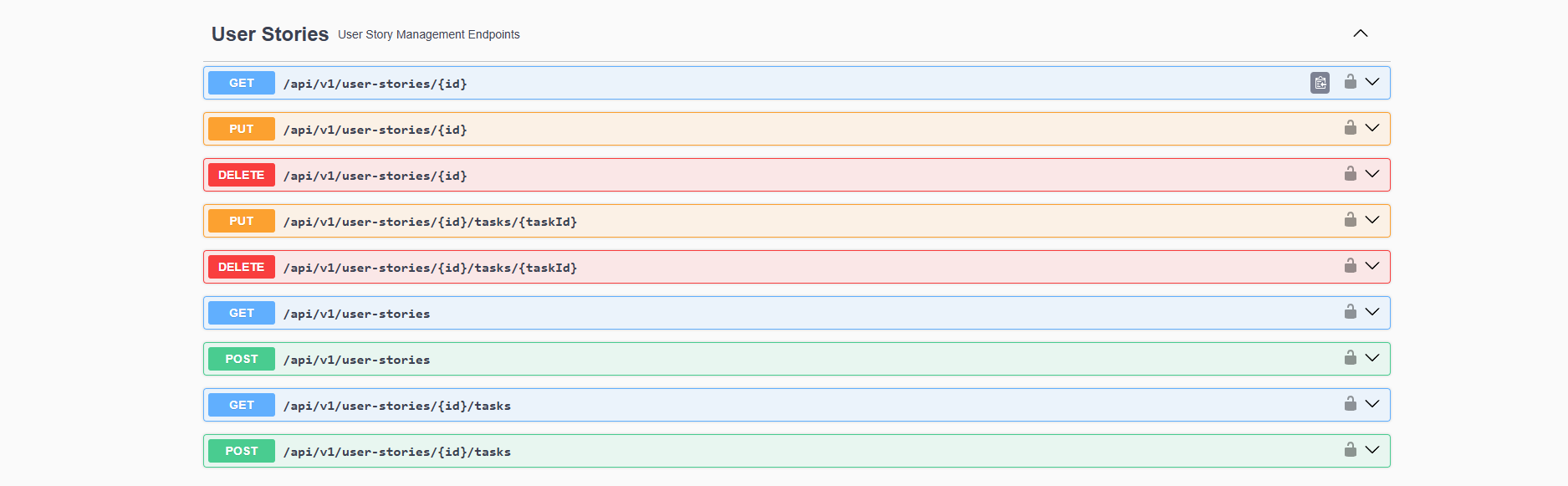1568x486 pixels.
Task: Click path /api/v1/user-stories/{id} in PUT row
Action: tap(375, 130)
